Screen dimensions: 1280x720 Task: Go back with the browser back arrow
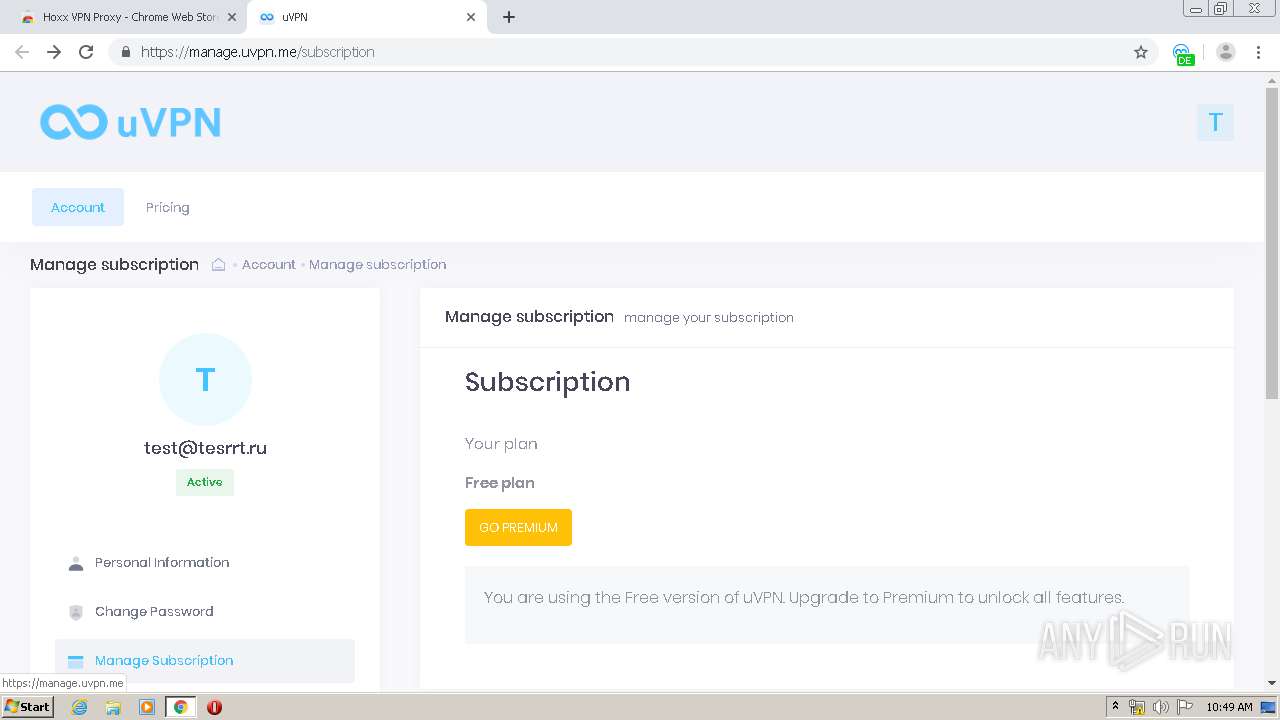click(x=22, y=52)
